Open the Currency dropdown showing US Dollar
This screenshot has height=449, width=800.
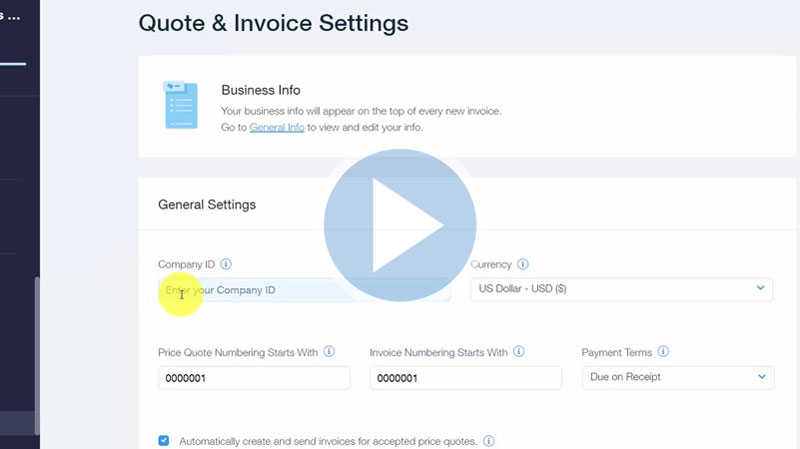pos(621,290)
